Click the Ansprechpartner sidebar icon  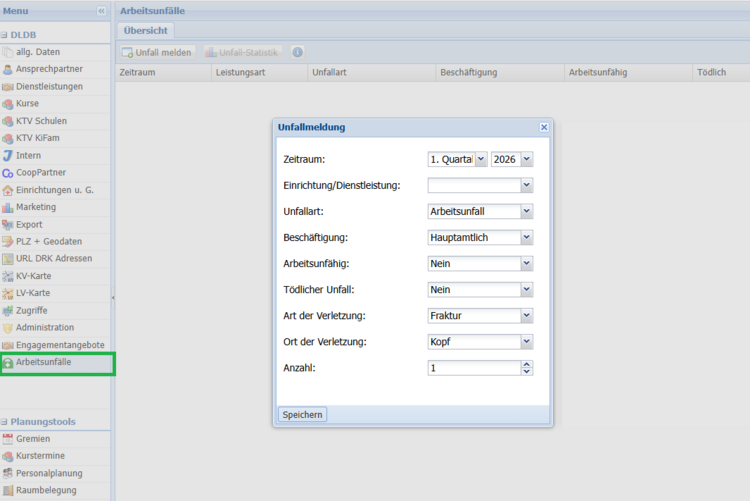pyautogui.click(x=8, y=70)
